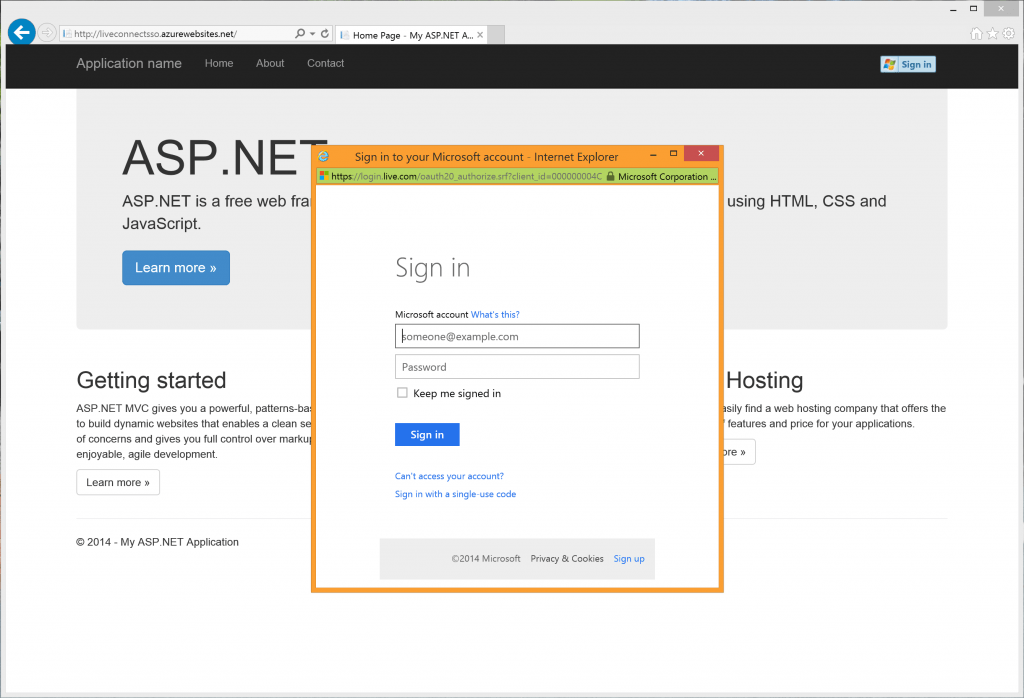Click Sign in with a single-use code
The width and height of the screenshot is (1024, 698).
click(455, 494)
